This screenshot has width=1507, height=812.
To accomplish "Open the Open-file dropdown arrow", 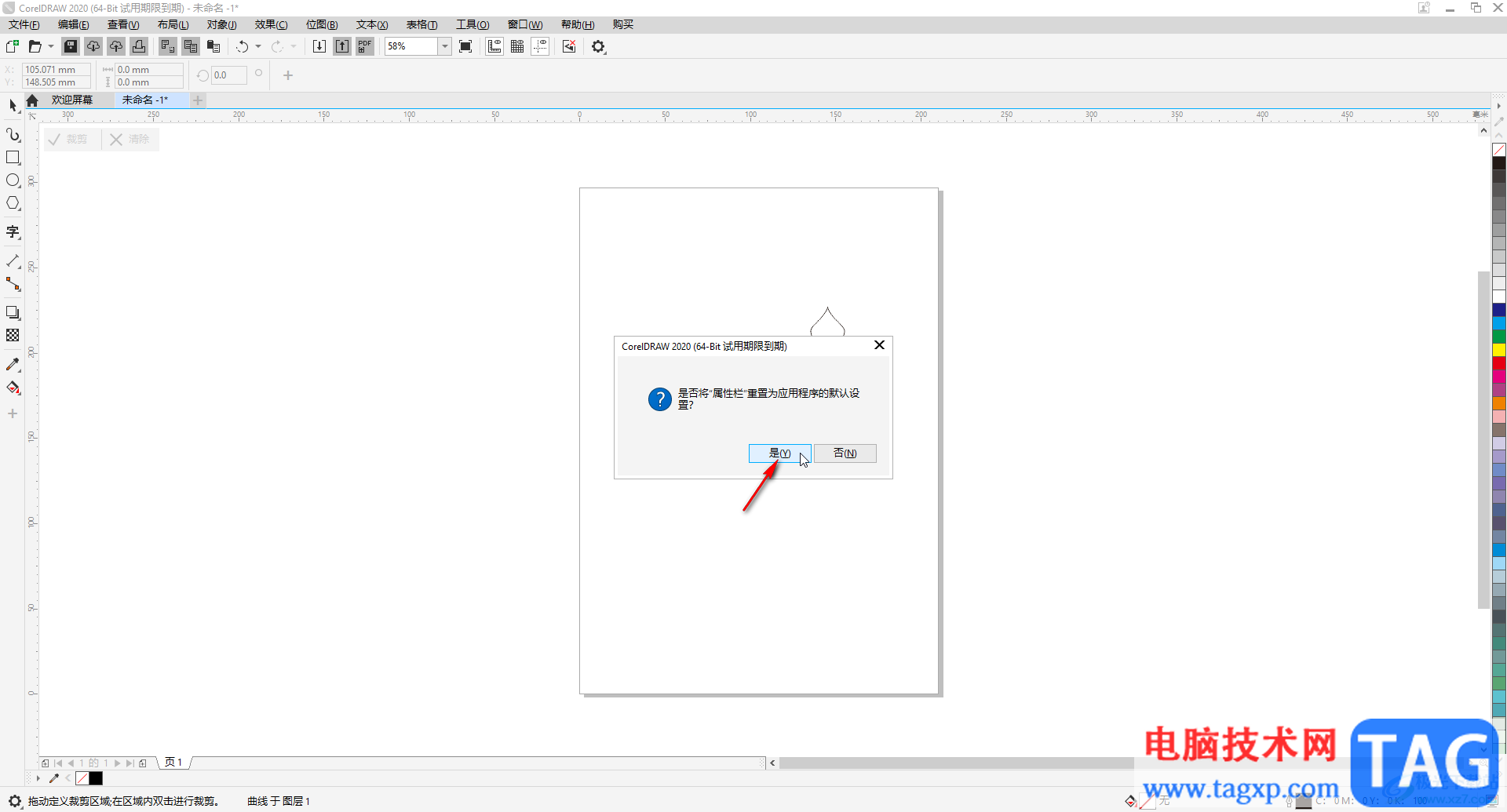I will (51, 46).
